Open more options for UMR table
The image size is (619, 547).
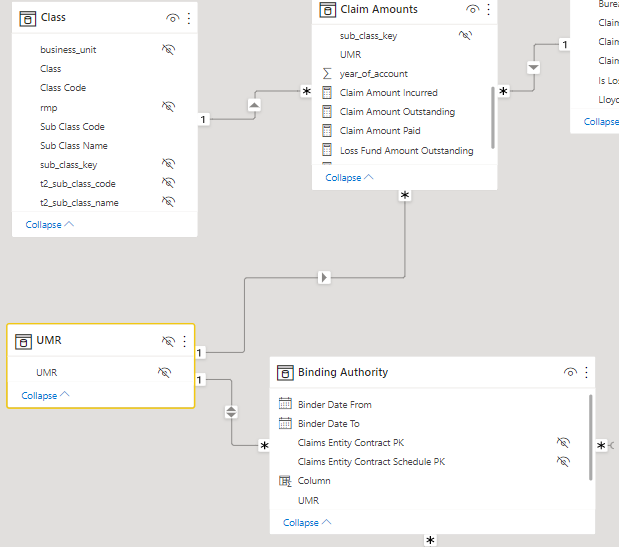(x=184, y=341)
